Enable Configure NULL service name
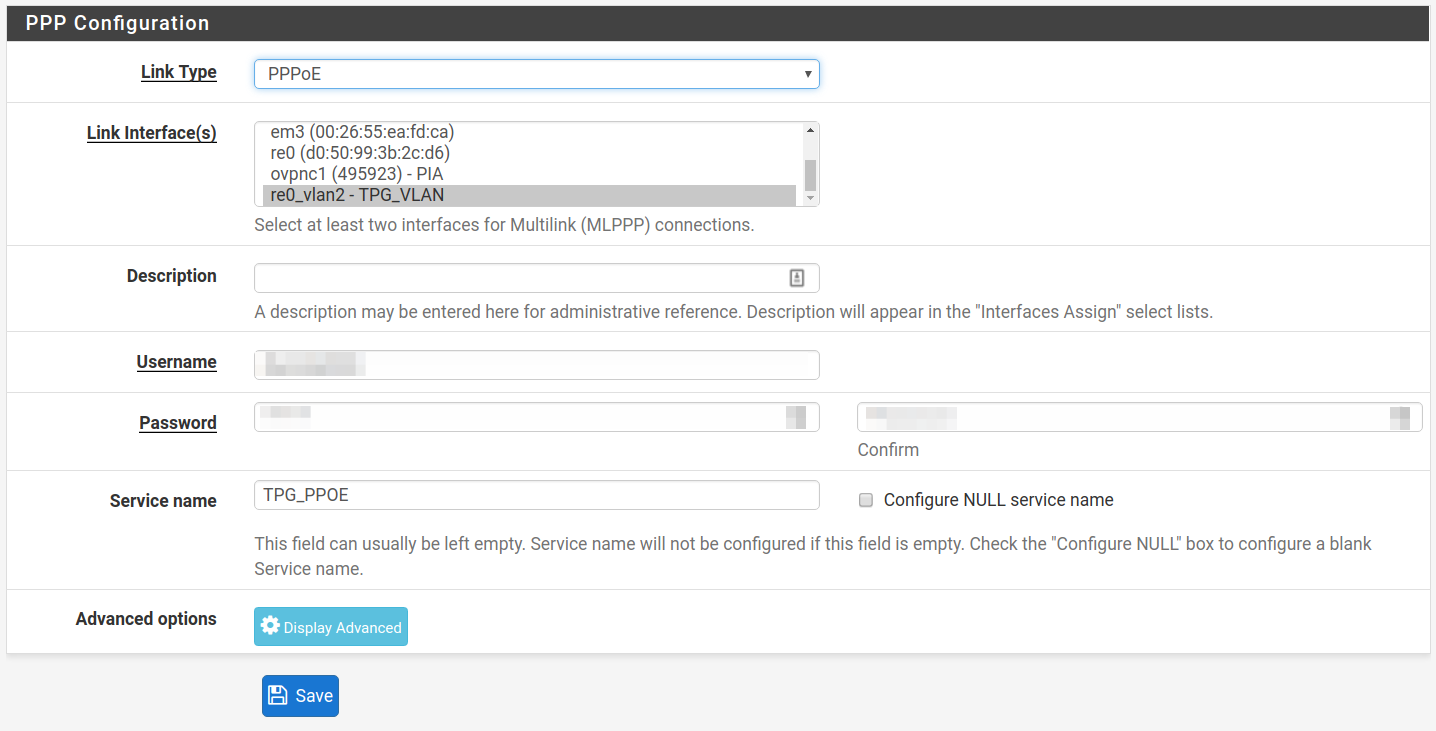This screenshot has height=731, width=1436. click(x=865, y=499)
